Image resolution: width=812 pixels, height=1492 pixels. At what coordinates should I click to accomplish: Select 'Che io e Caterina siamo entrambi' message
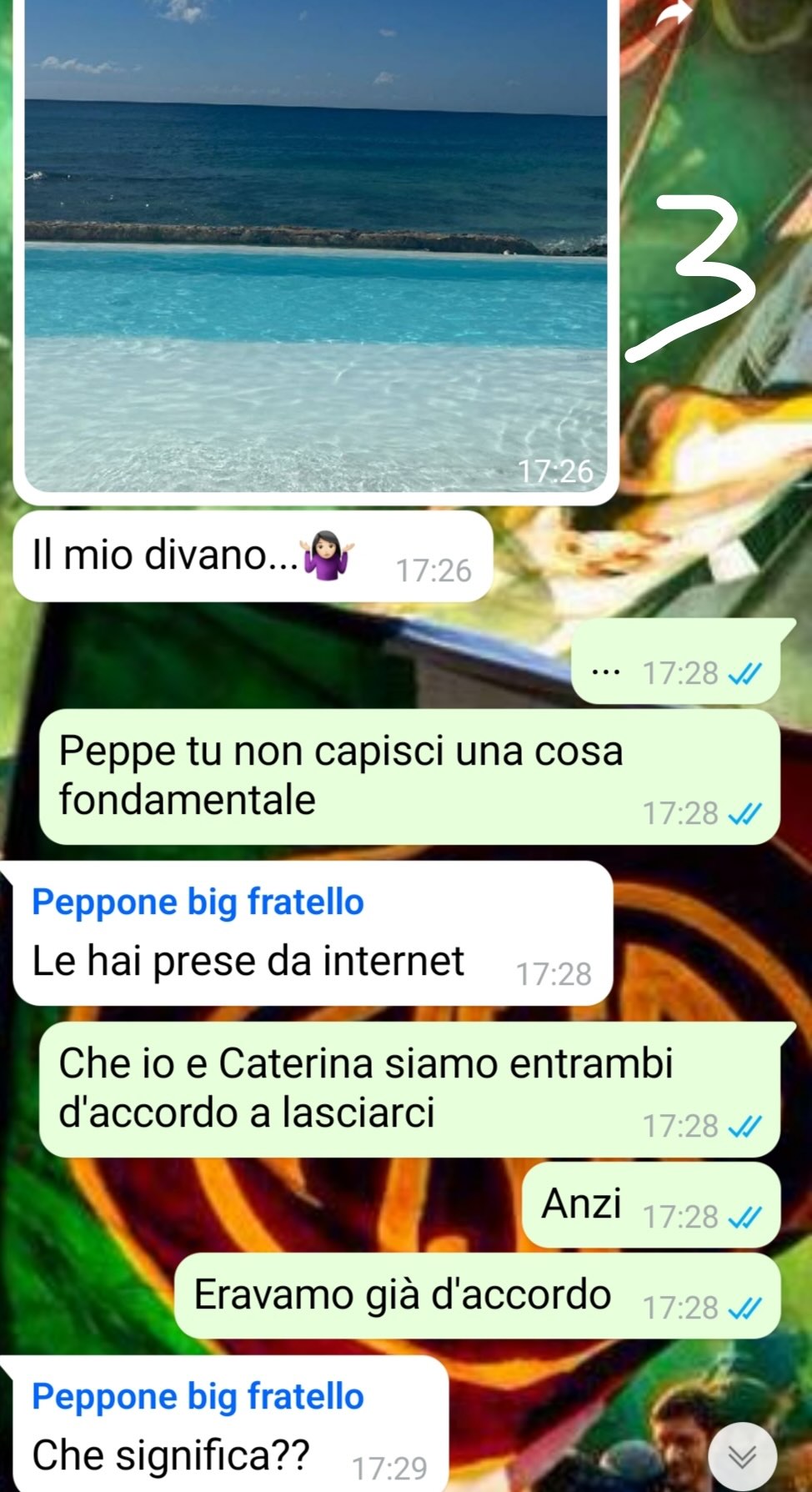409,1089
